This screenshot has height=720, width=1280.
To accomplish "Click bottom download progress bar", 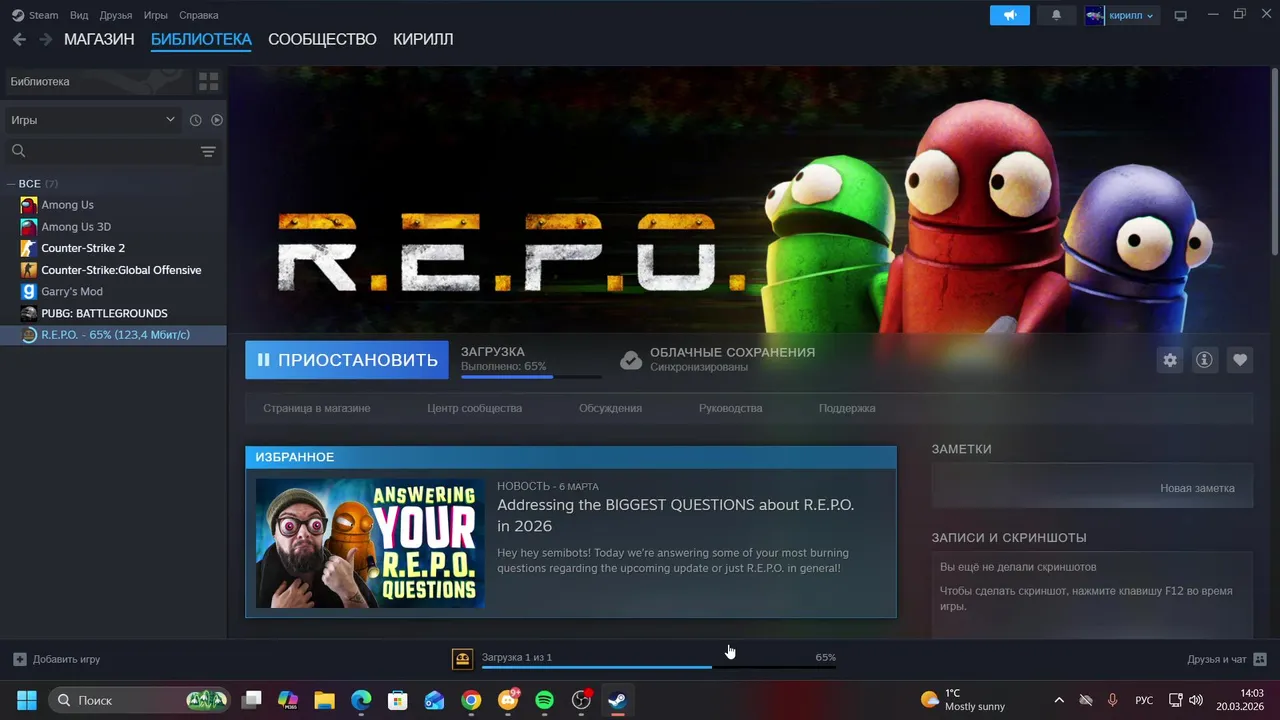I will pos(659,667).
